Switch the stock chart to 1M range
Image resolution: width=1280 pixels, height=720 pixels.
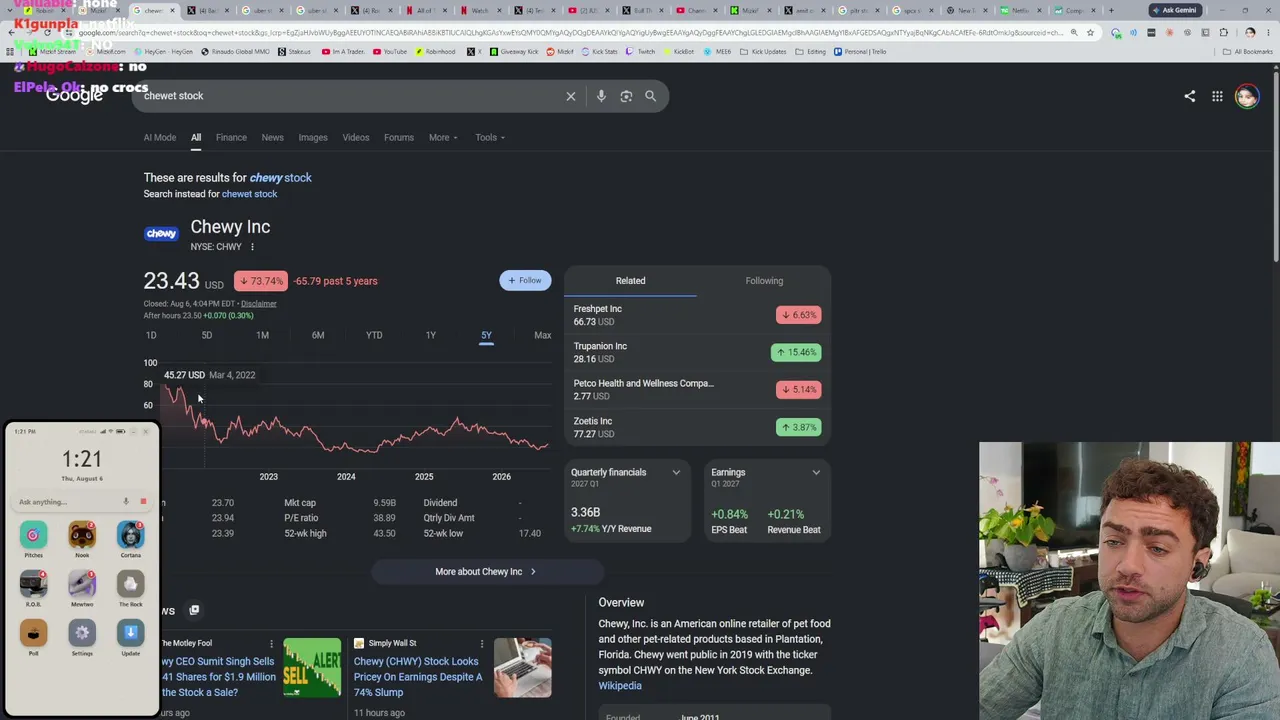pos(262,336)
